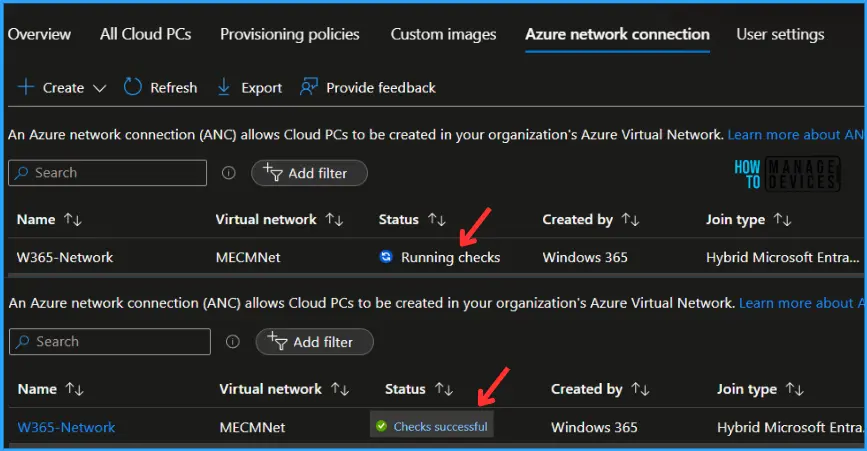Sort upper table by Join type arrows

tap(782, 219)
